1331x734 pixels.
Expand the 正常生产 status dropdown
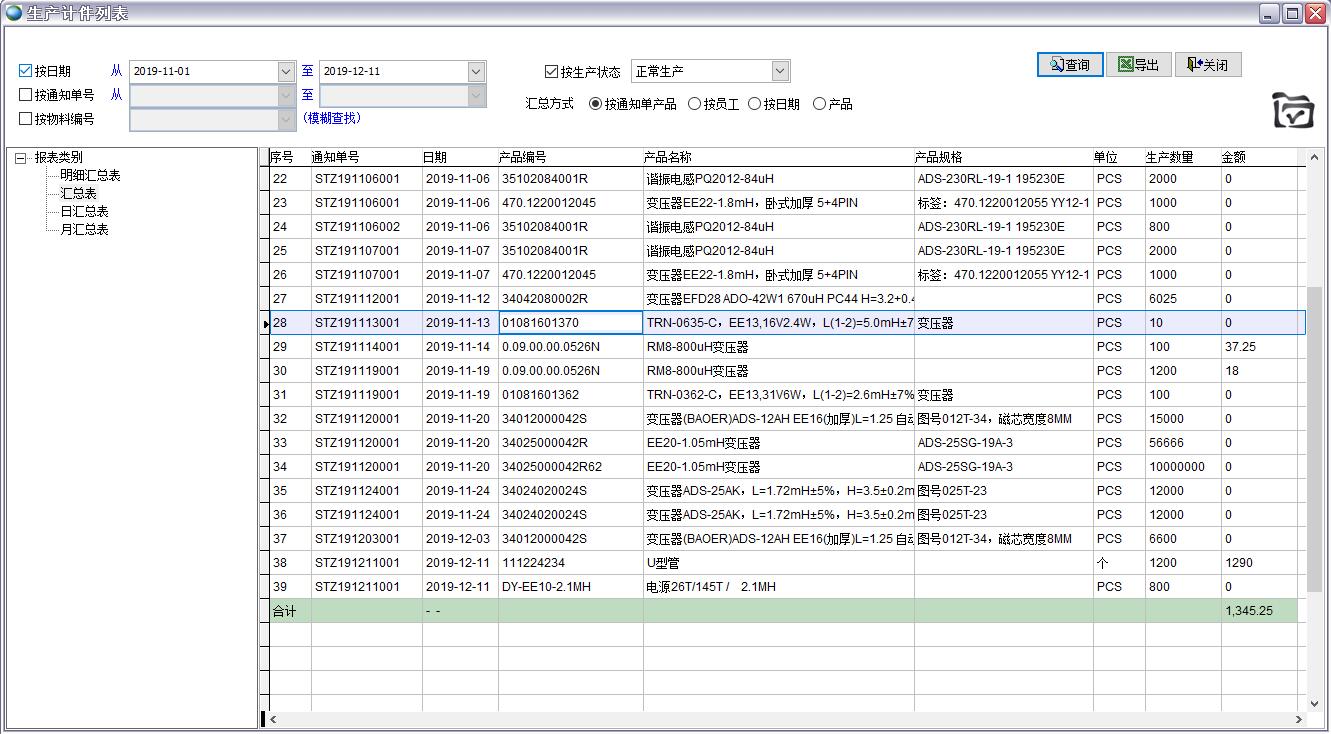[x=780, y=71]
